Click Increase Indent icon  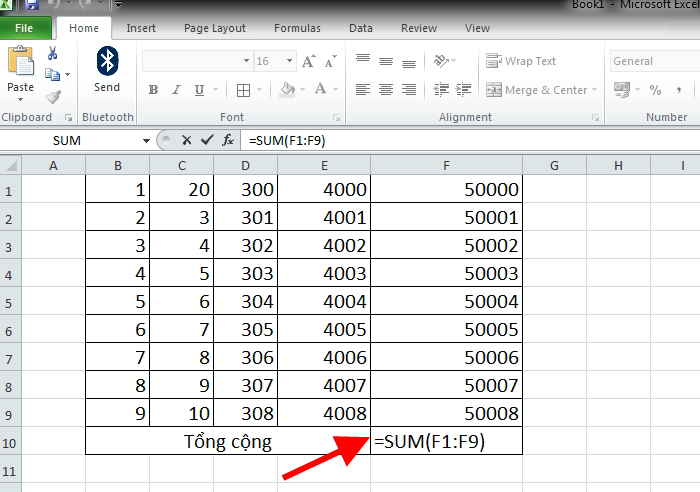pyautogui.click(x=463, y=90)
